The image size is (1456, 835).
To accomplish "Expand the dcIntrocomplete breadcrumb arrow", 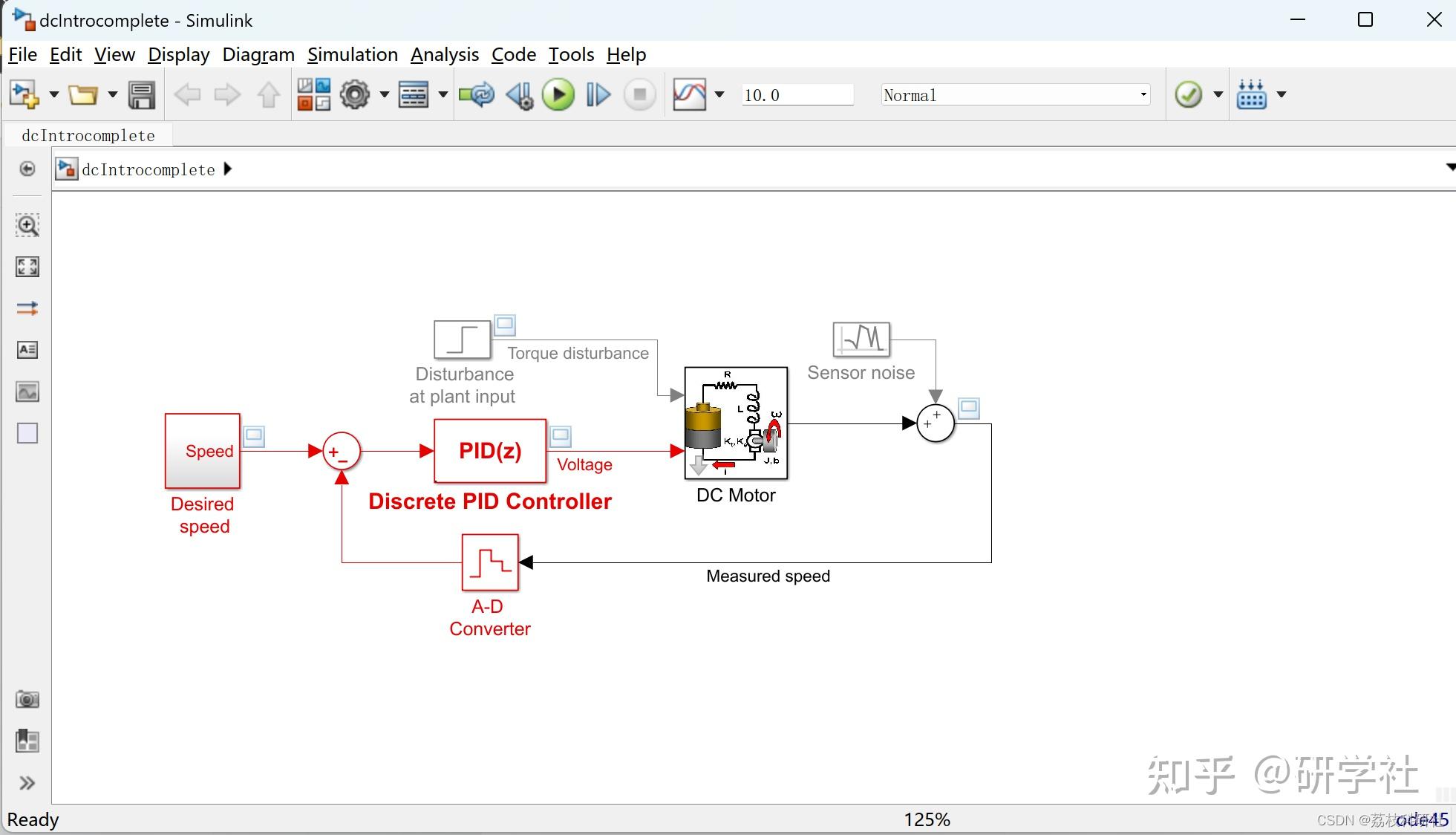I will coord(228,169).
